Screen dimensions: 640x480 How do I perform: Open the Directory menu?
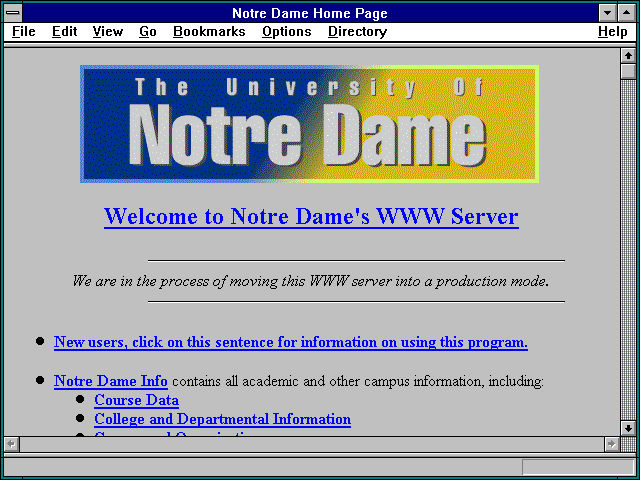tap(358, 32)
